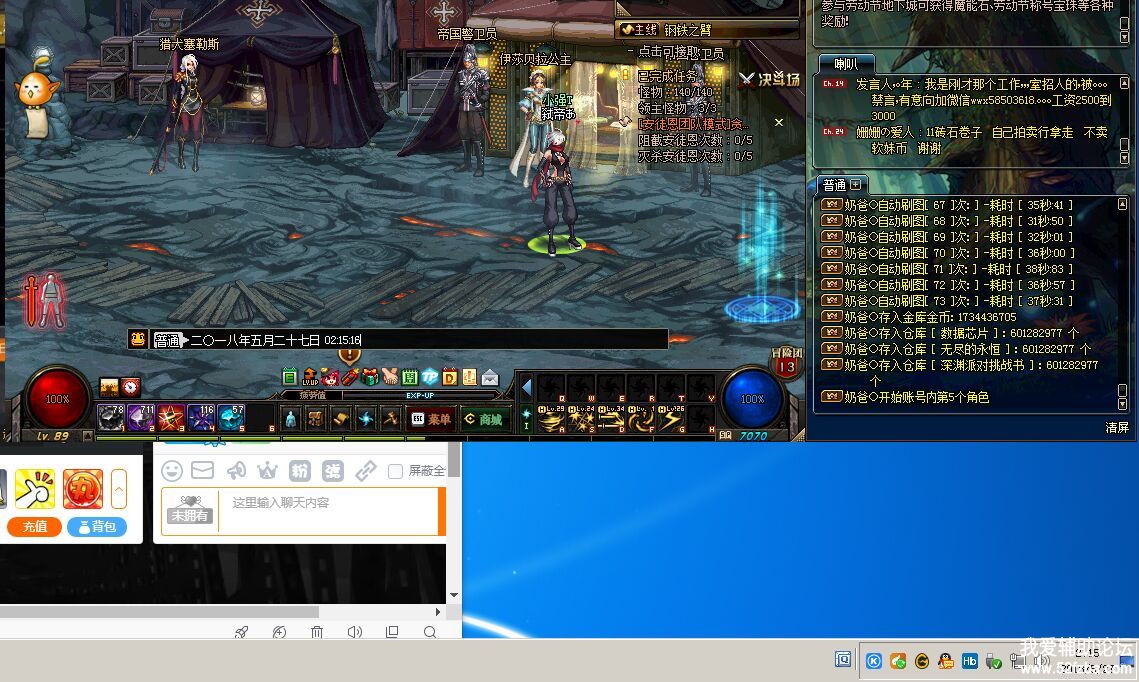The image size is (1139, 682).
Task: Click the LV.UP guide icon
Action: point(310,376)
